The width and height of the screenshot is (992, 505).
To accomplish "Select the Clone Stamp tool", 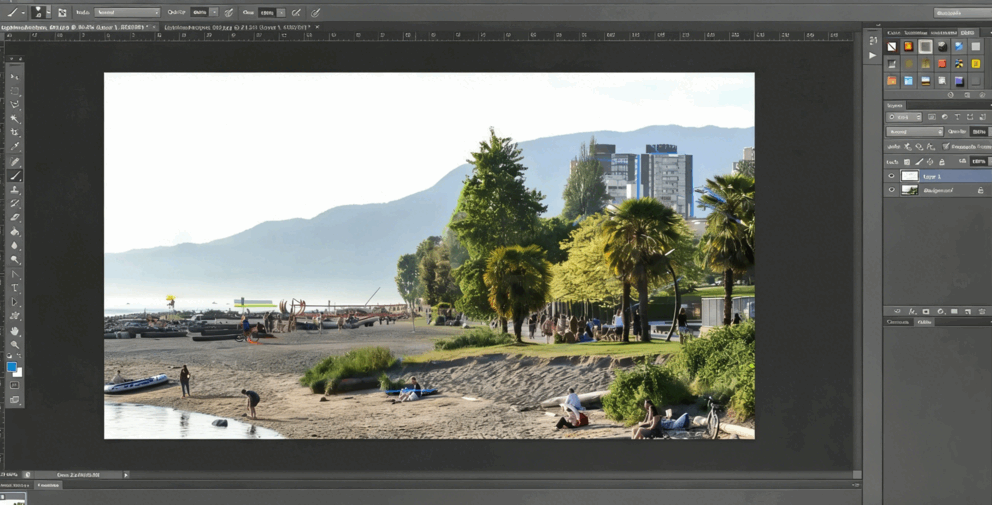I will (14, 189).
